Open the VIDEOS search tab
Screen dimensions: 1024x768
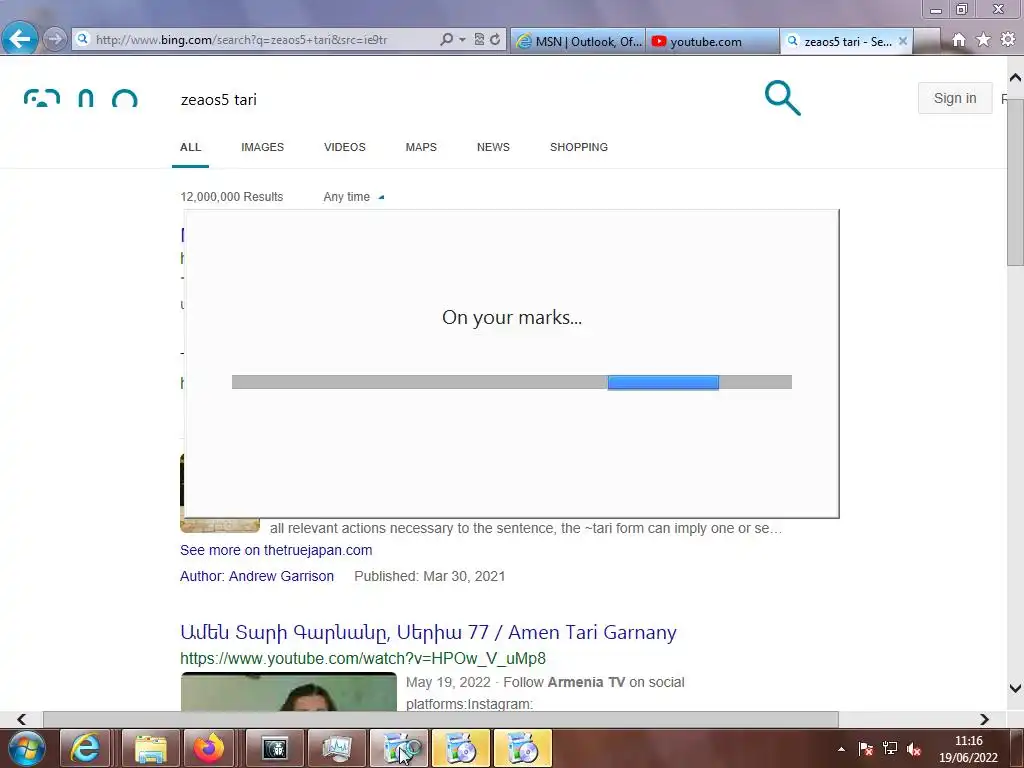345,148
